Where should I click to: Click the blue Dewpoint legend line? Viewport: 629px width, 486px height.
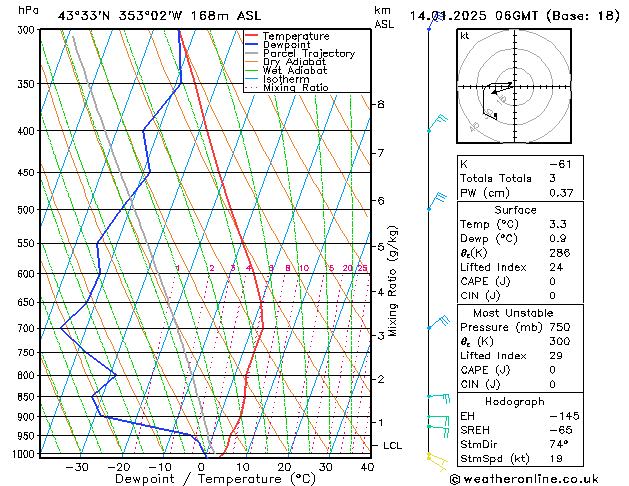(252, 45)
